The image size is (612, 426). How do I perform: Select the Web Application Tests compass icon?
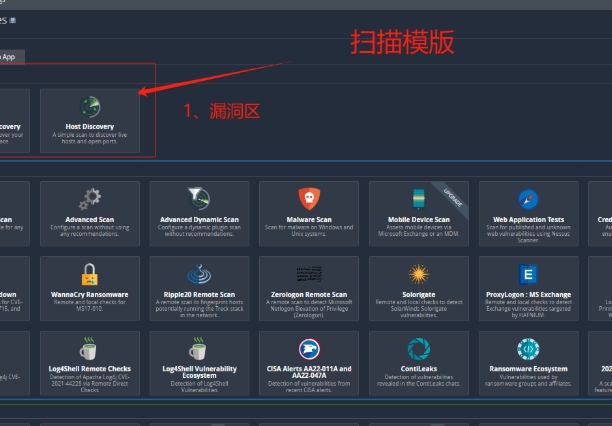coord(528,198)
